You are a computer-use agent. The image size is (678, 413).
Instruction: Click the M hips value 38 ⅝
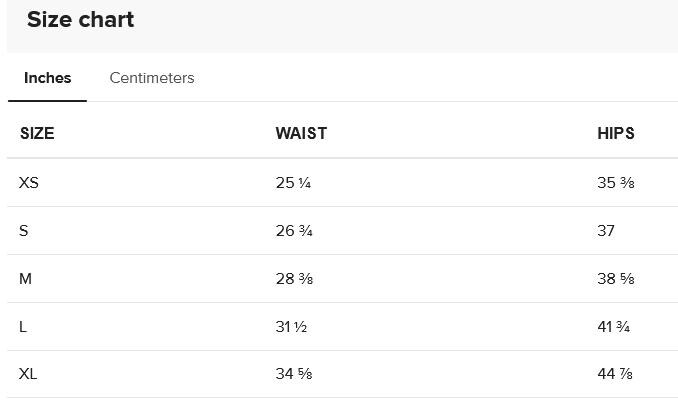(616, 279)
